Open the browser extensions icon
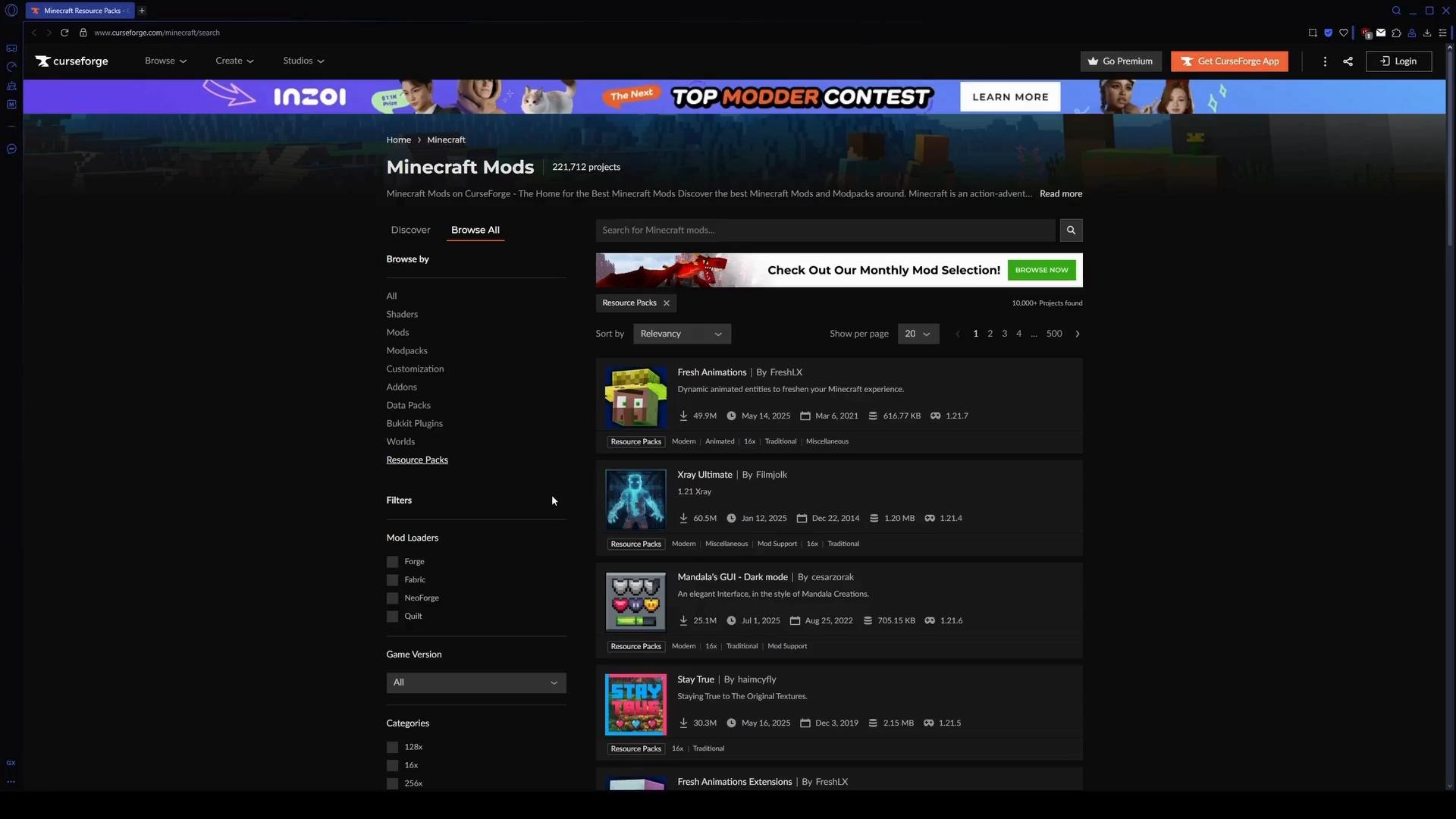Viewport: 1456px width, 819px height. (1396, 33)
